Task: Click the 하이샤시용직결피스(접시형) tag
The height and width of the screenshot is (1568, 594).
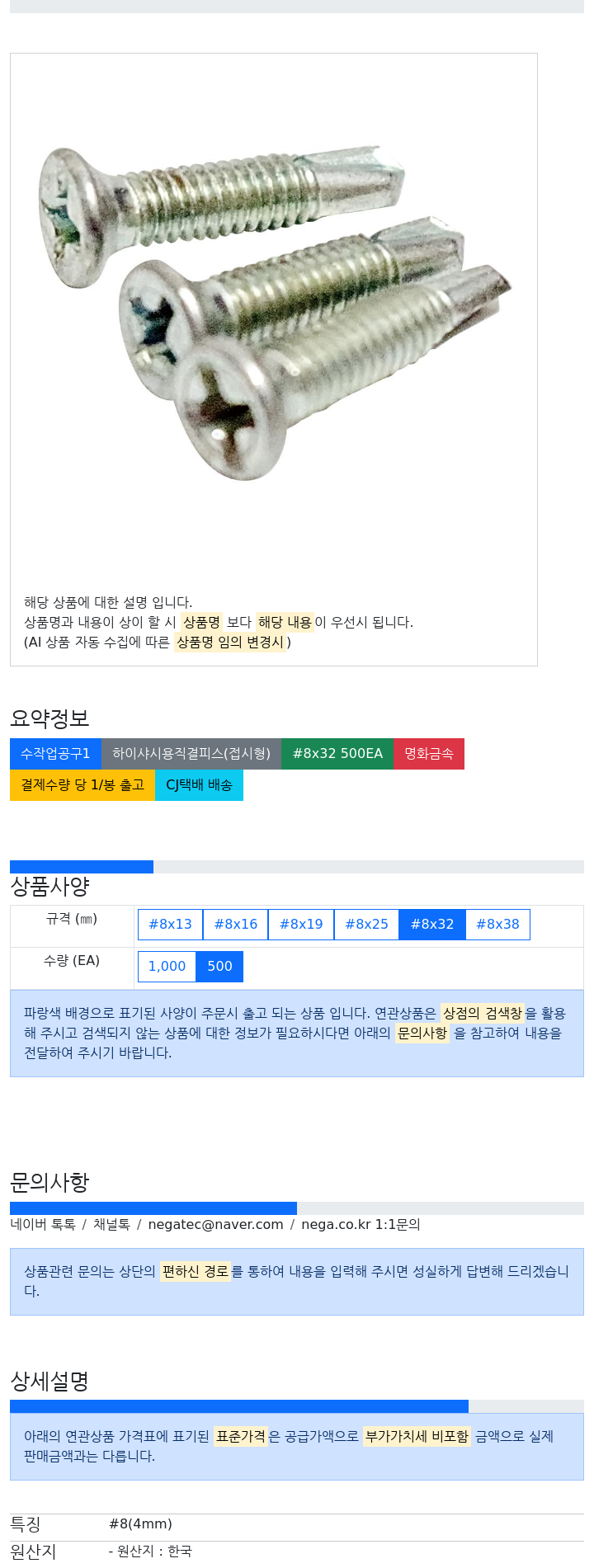Action: (191, 754)
